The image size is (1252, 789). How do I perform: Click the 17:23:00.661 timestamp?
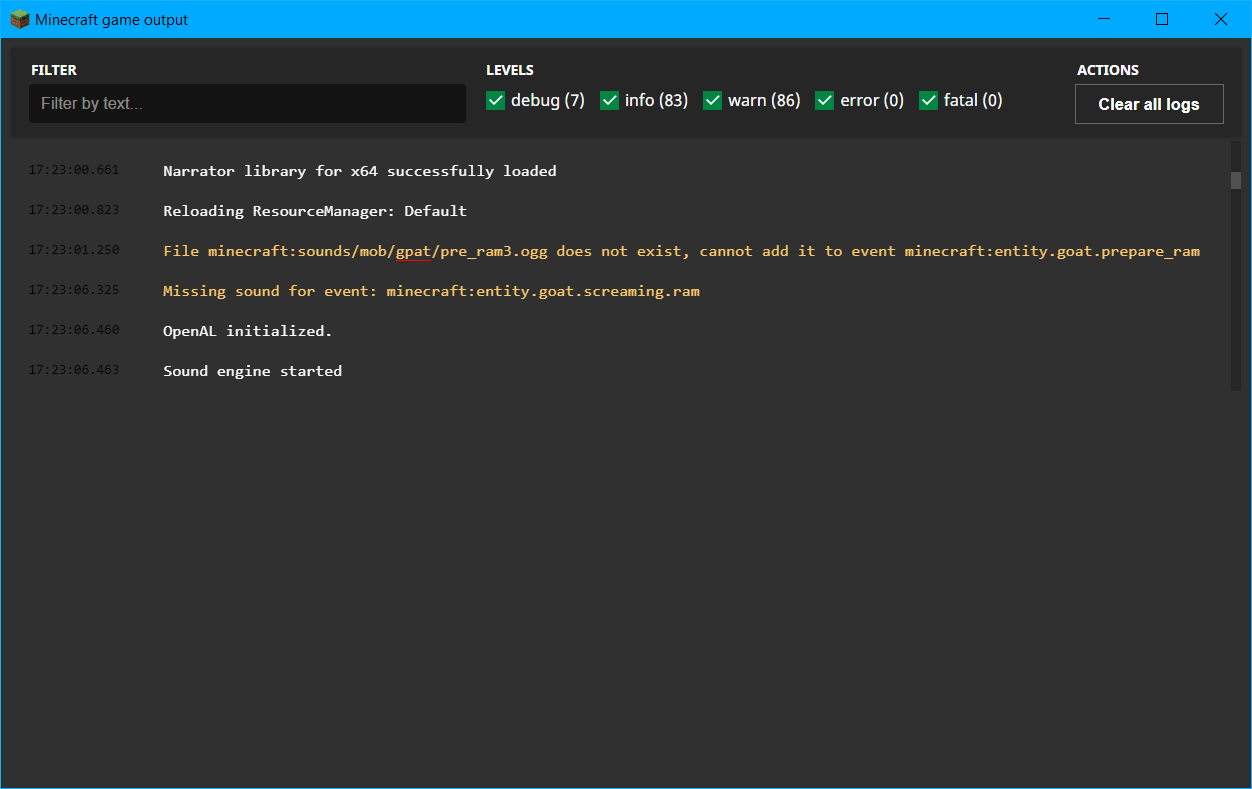pyautogui.click(x=73, y=170)
